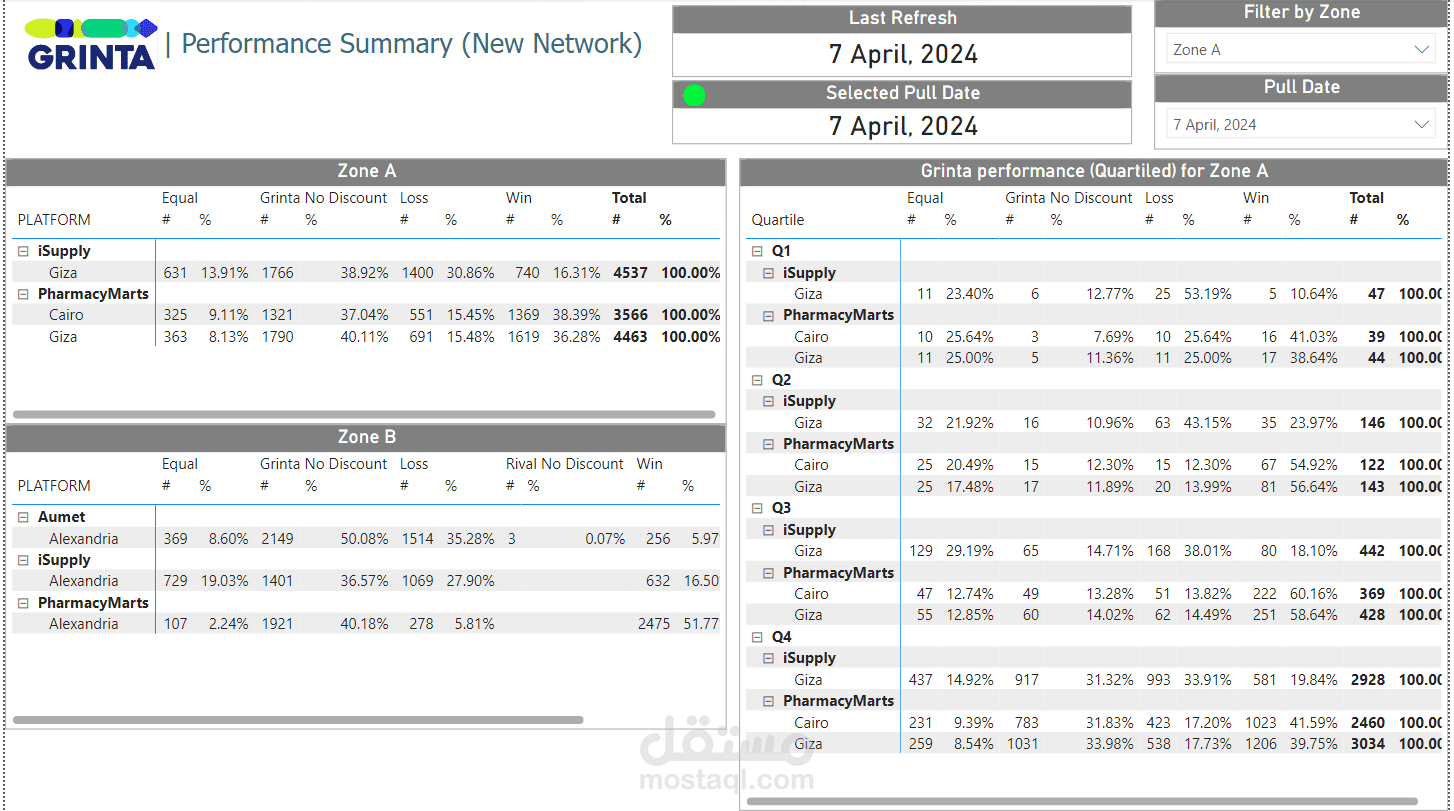The width and height of the screenshot is (1454, 811).
Task: Click the Zone A table title
Action: tap(366, 172)
